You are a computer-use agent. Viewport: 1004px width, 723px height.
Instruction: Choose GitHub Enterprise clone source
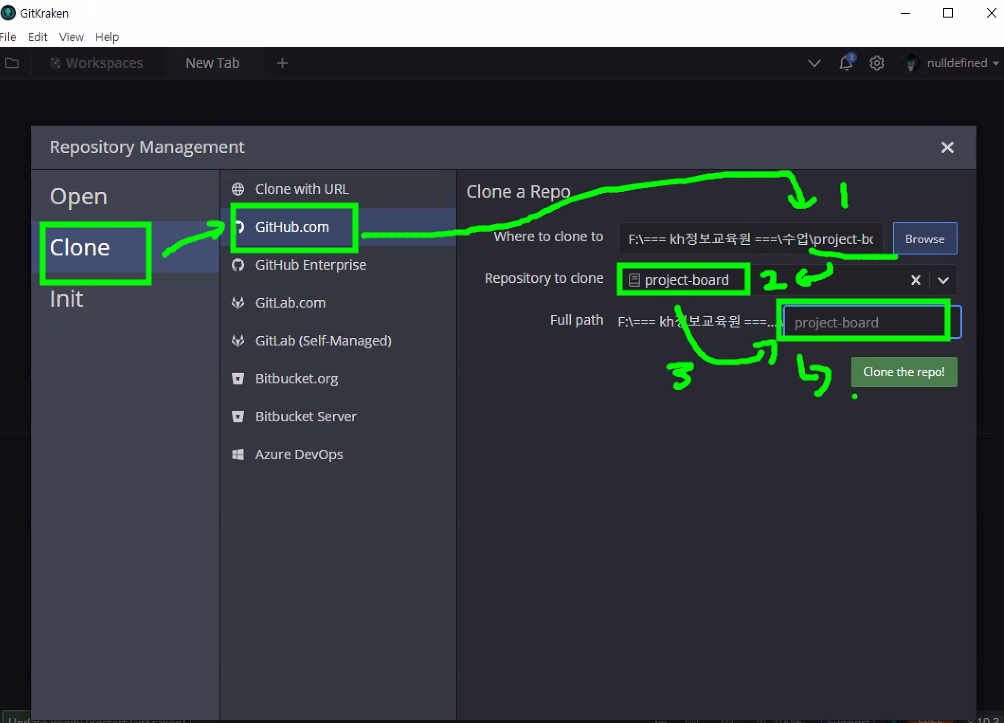click(338, 265)
